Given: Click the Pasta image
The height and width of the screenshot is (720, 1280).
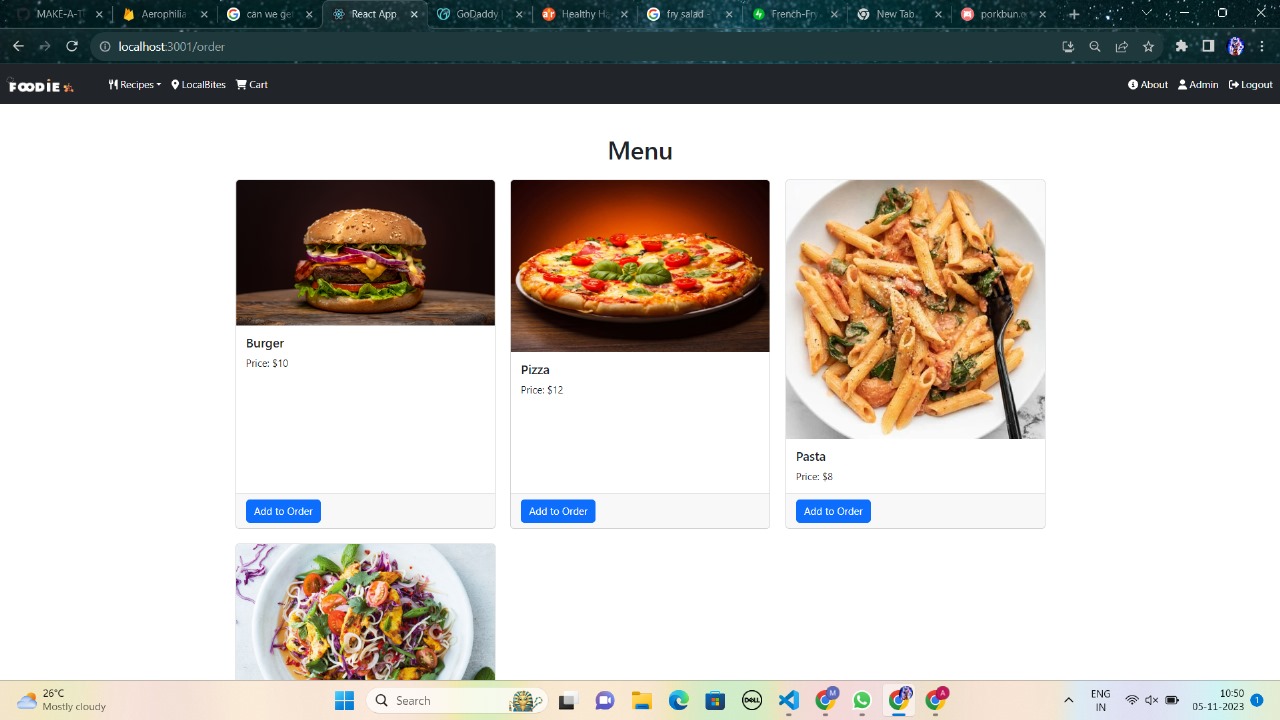Looking at the screenshot, I should pos(915,309).
